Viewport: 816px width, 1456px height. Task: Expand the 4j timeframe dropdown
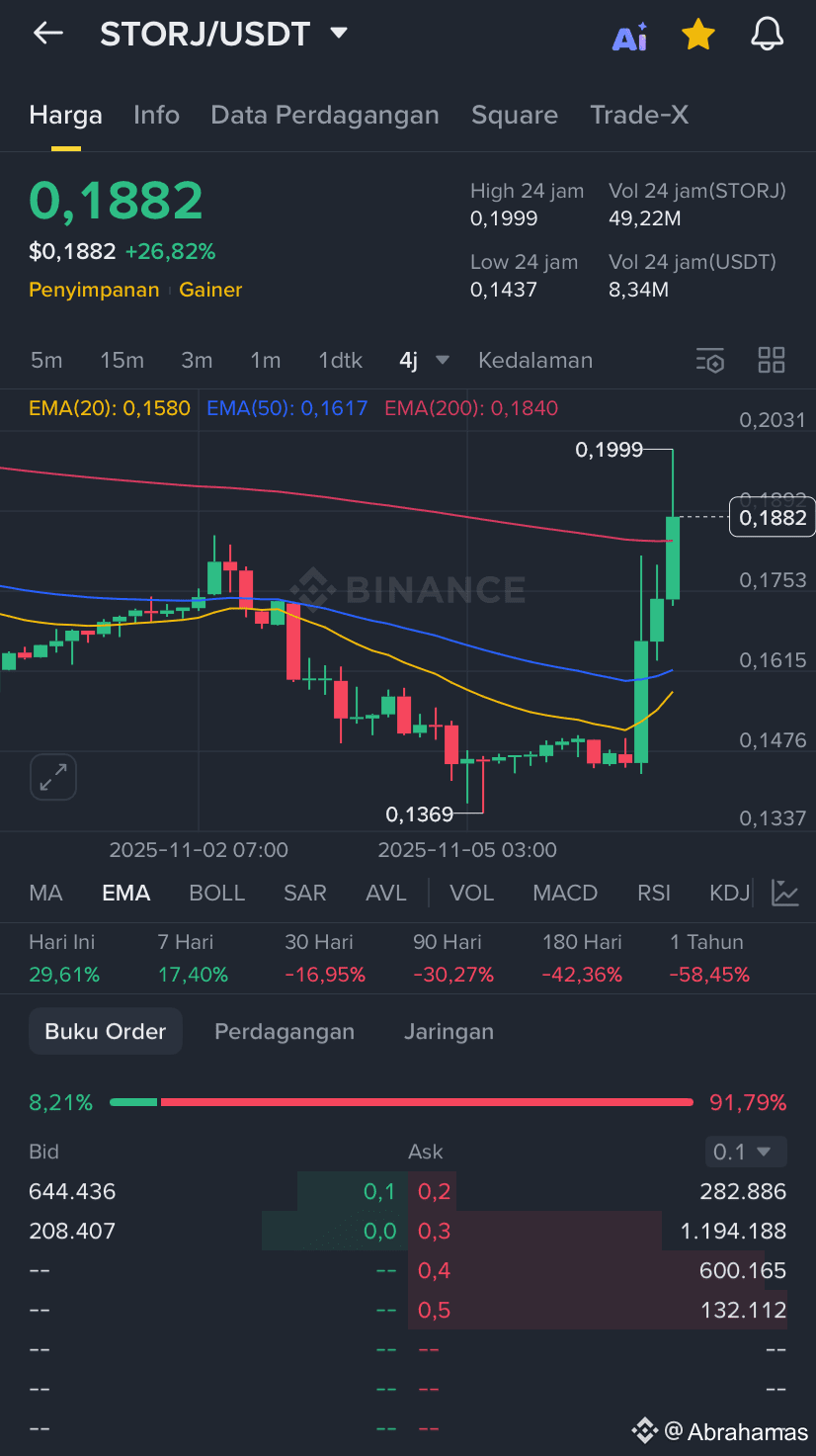pos(424,360)
